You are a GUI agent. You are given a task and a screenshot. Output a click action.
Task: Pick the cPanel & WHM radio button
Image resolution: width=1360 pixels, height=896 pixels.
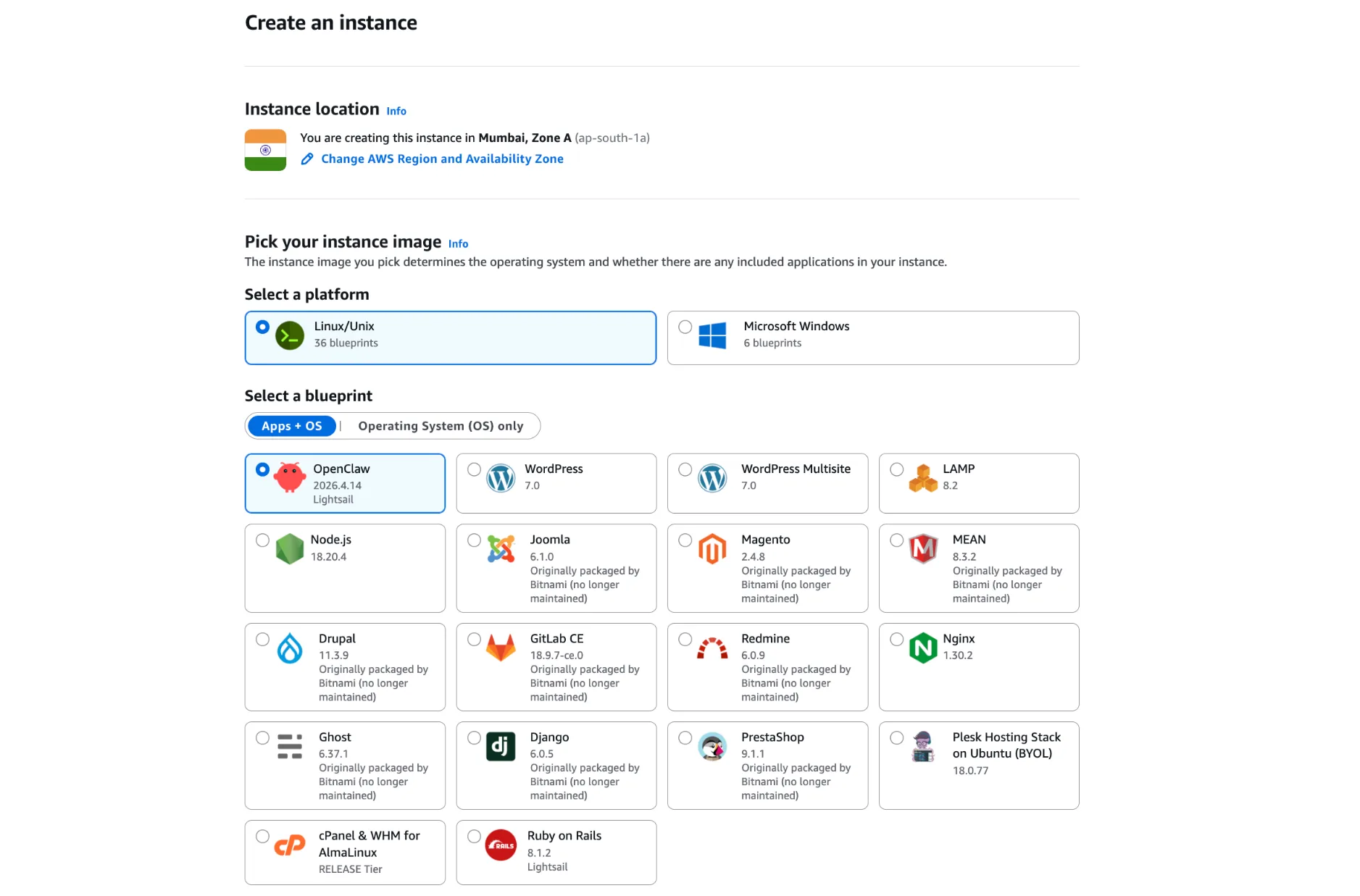(x=262, y=836)
